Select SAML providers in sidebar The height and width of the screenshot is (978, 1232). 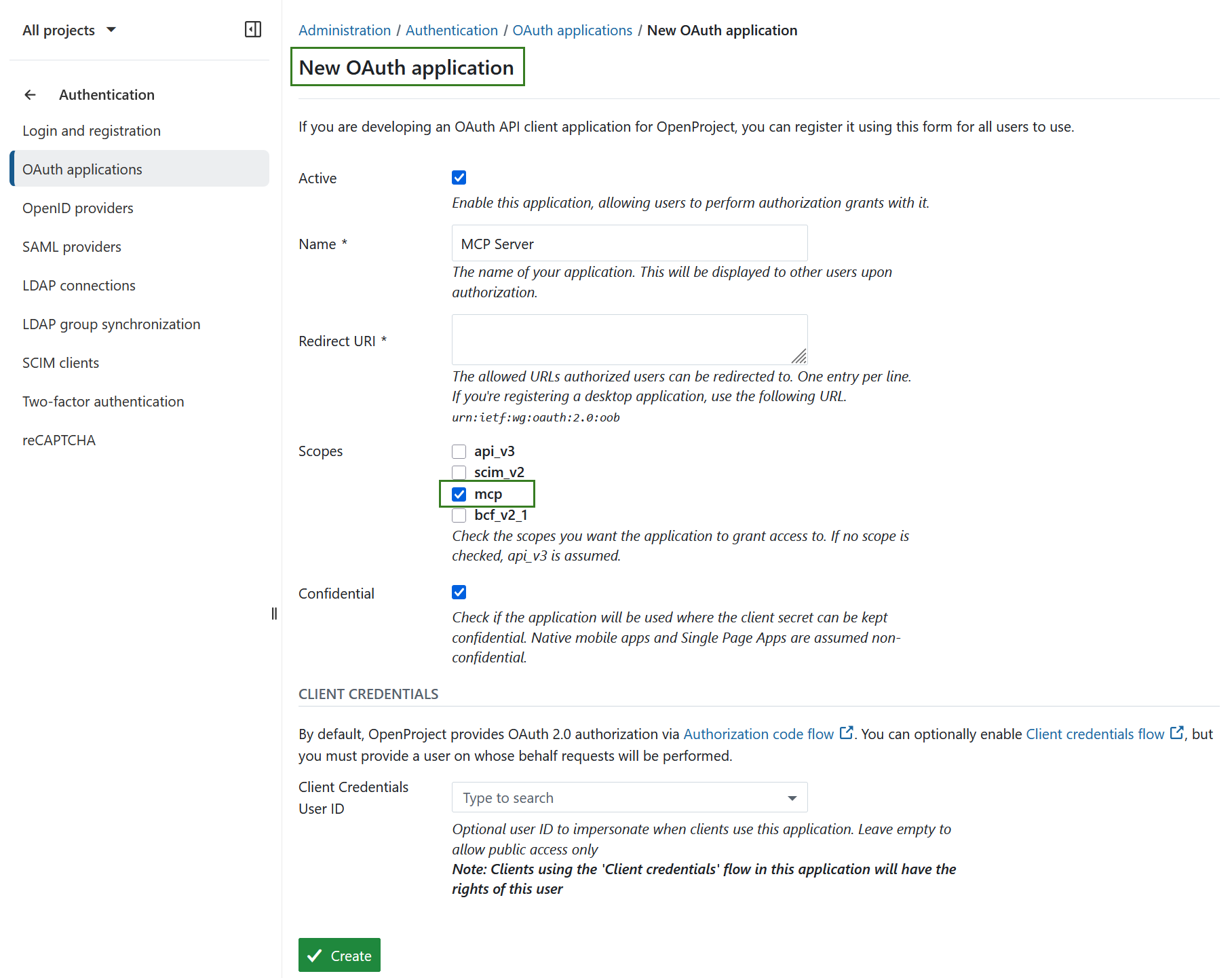(71, 246)
